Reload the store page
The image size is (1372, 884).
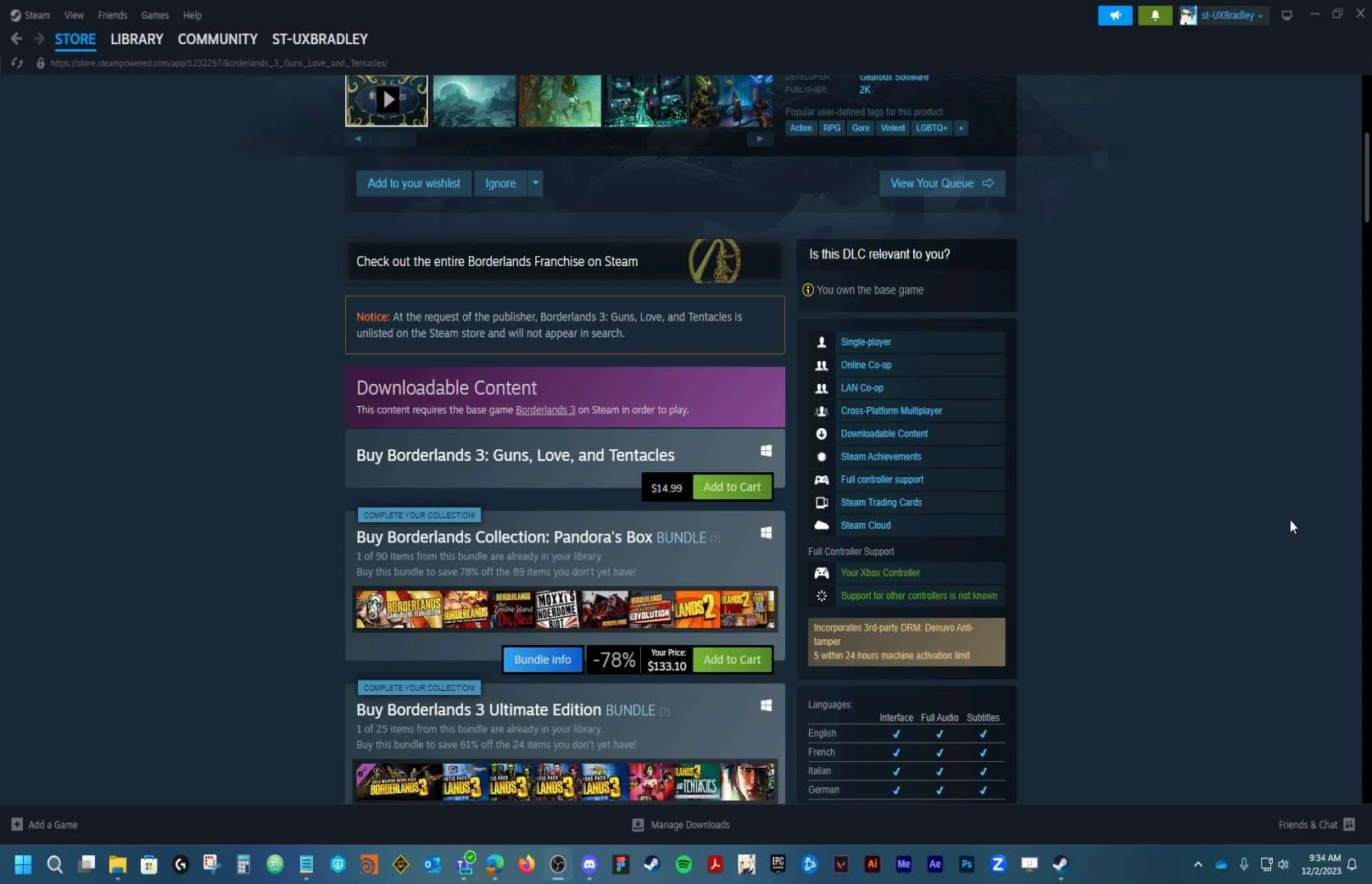tap(16, 63)
